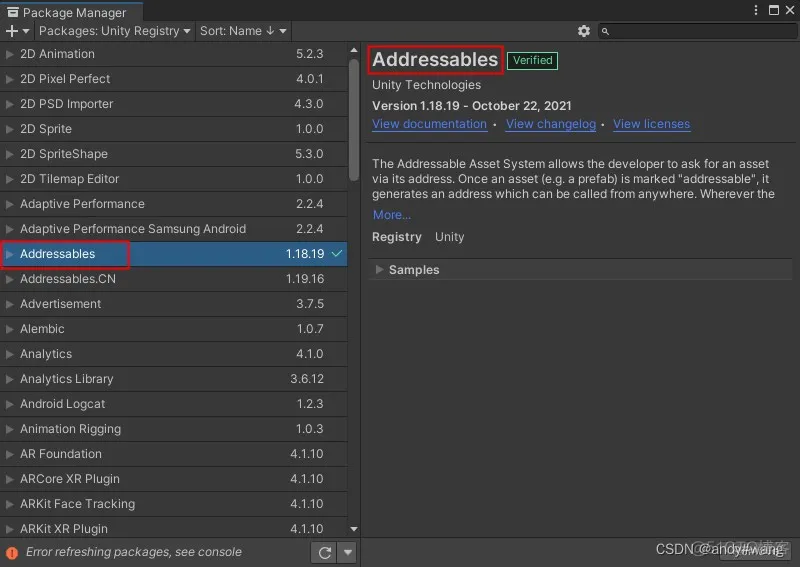
Task: Click the Verified badge
Action: pos(533,60)
